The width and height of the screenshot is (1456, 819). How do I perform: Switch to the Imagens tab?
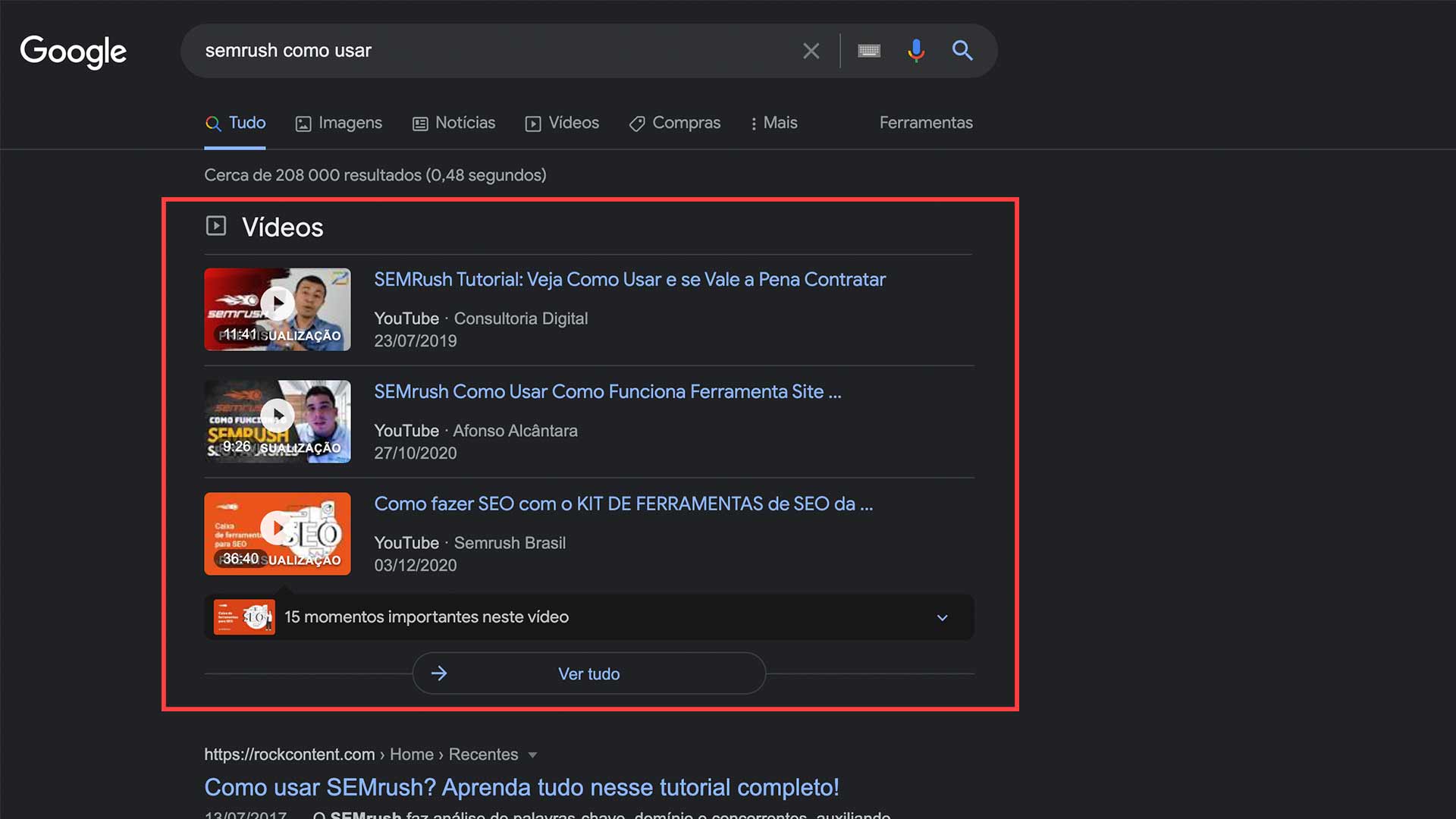click(338, 123)
